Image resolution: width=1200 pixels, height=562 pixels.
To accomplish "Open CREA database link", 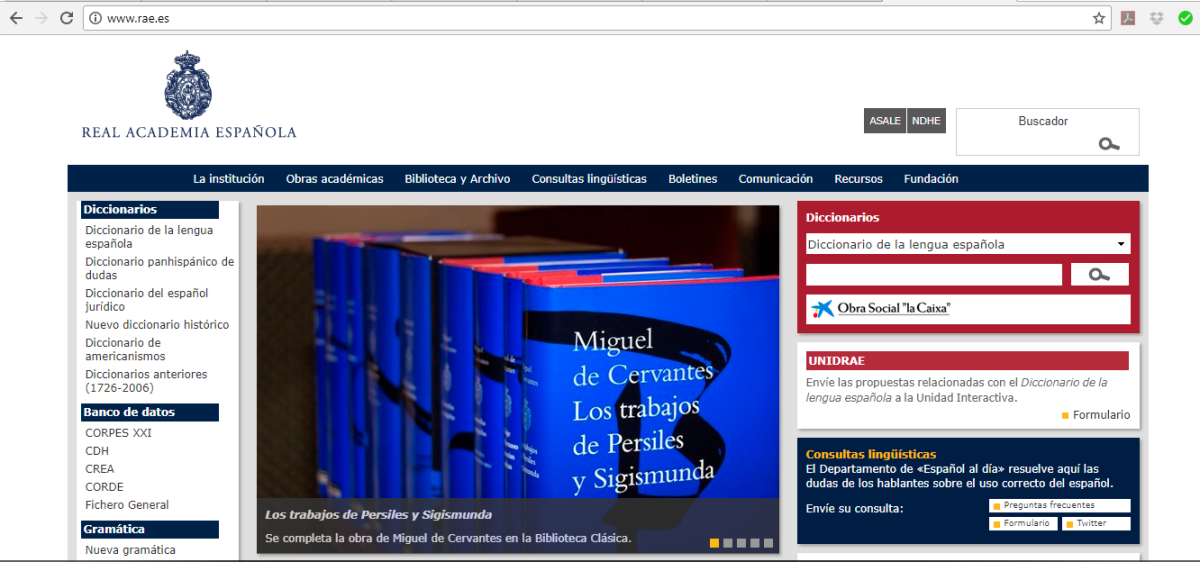I will tap(100, 469).
